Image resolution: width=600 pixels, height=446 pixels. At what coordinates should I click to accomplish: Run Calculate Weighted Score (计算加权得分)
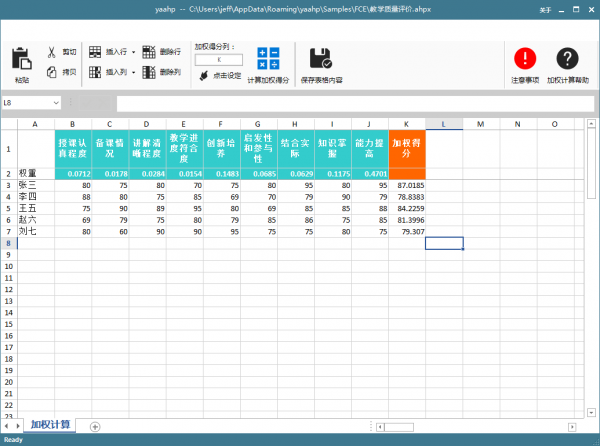click(x=268, y=58)
